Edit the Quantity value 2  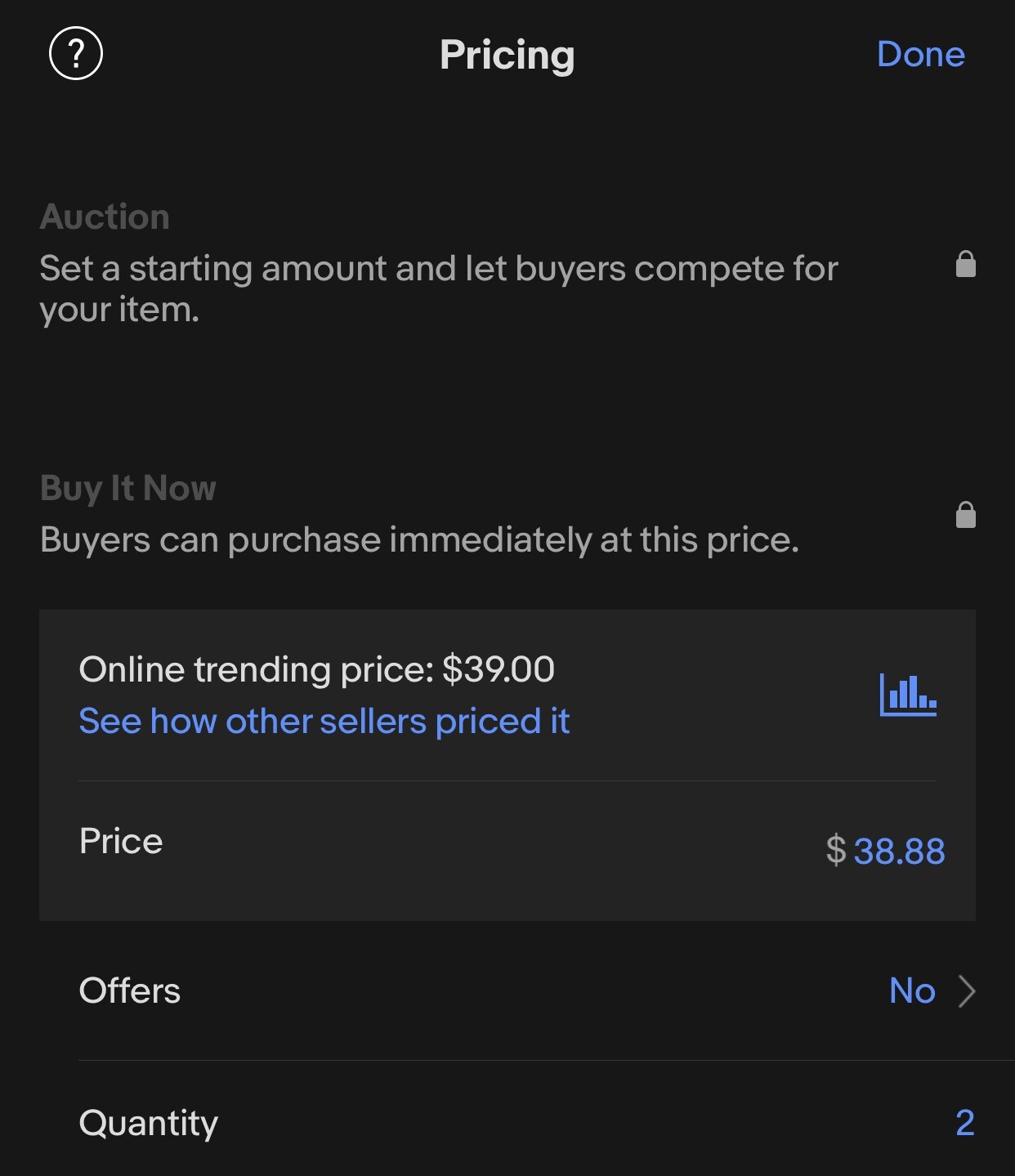tap(965, 1123)
